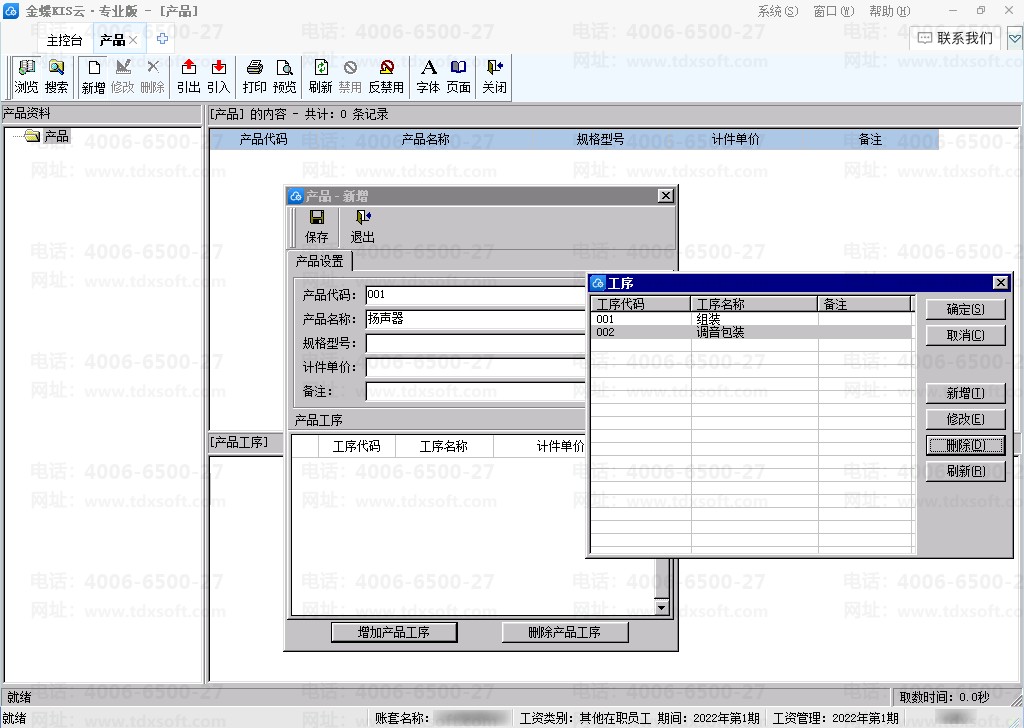The width and height of the screenshot is (1024, 728).
Task: Click the 刷新(R) button in 工序 dialog
Action: (x=965, y=471)
